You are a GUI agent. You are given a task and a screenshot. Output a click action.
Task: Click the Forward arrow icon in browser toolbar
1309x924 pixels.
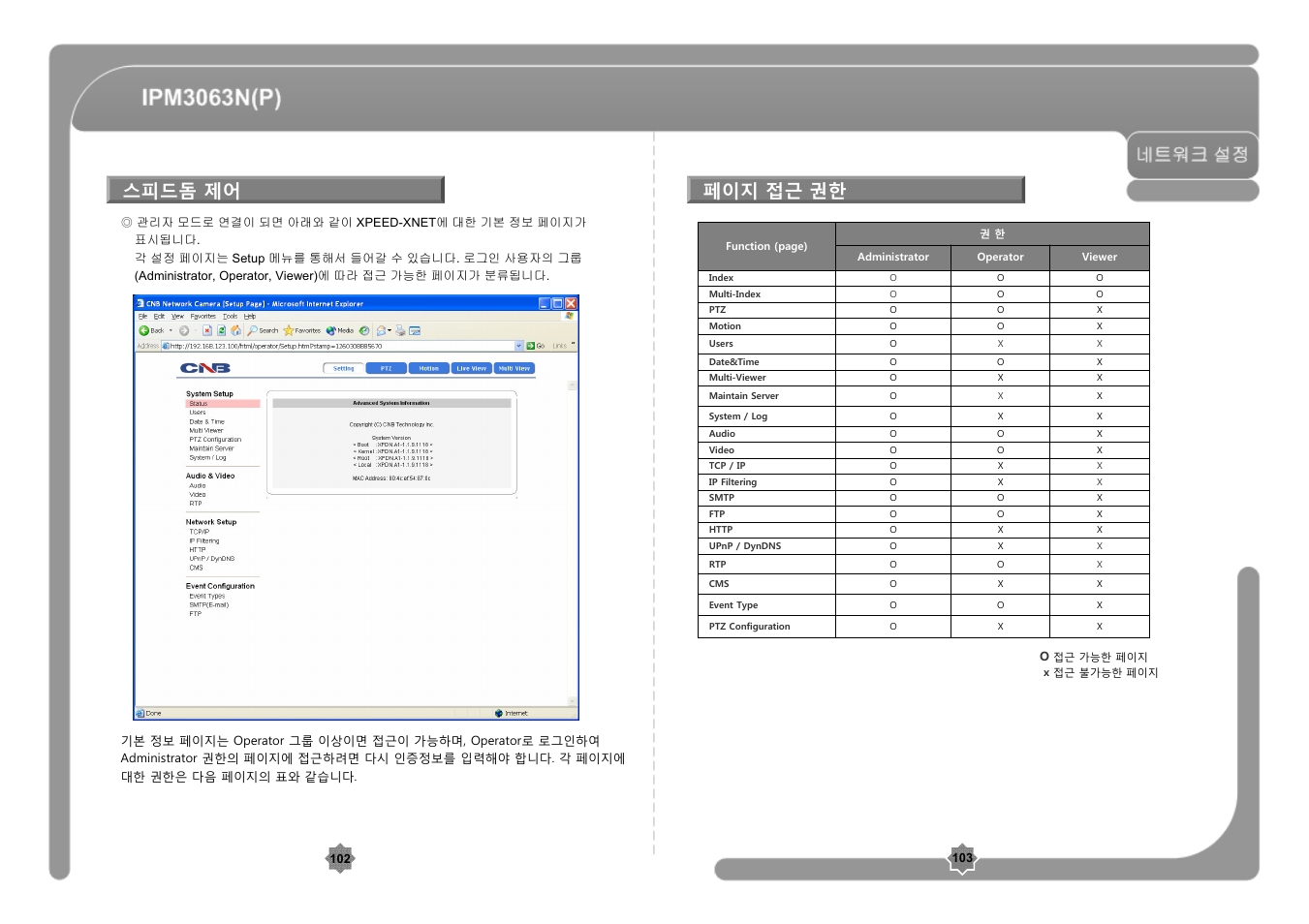point(184,330)
